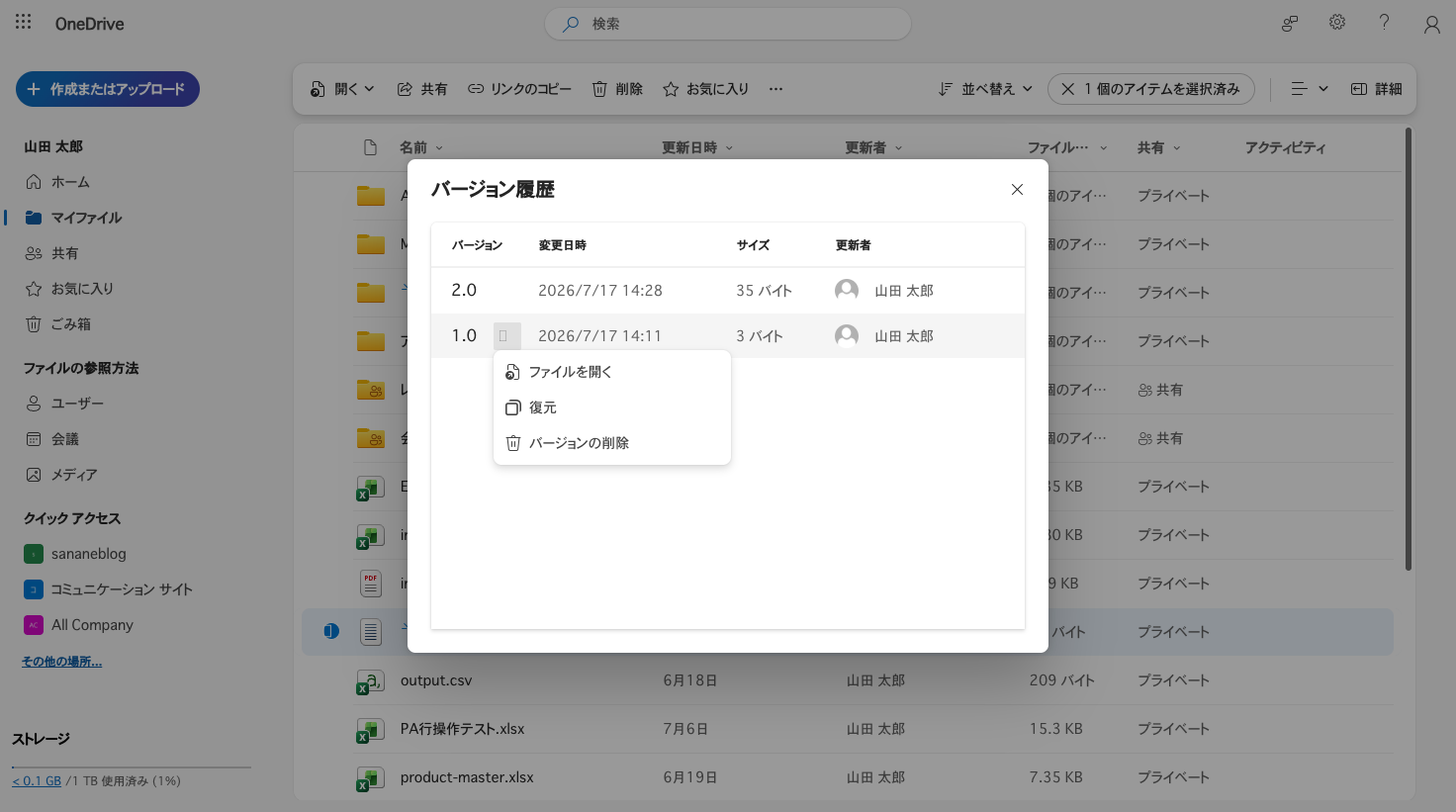The width and height of the screenshot is (1456, 812).
Task: Click the dropdown button beside version 1.0
Action: (x=506, y=336)
